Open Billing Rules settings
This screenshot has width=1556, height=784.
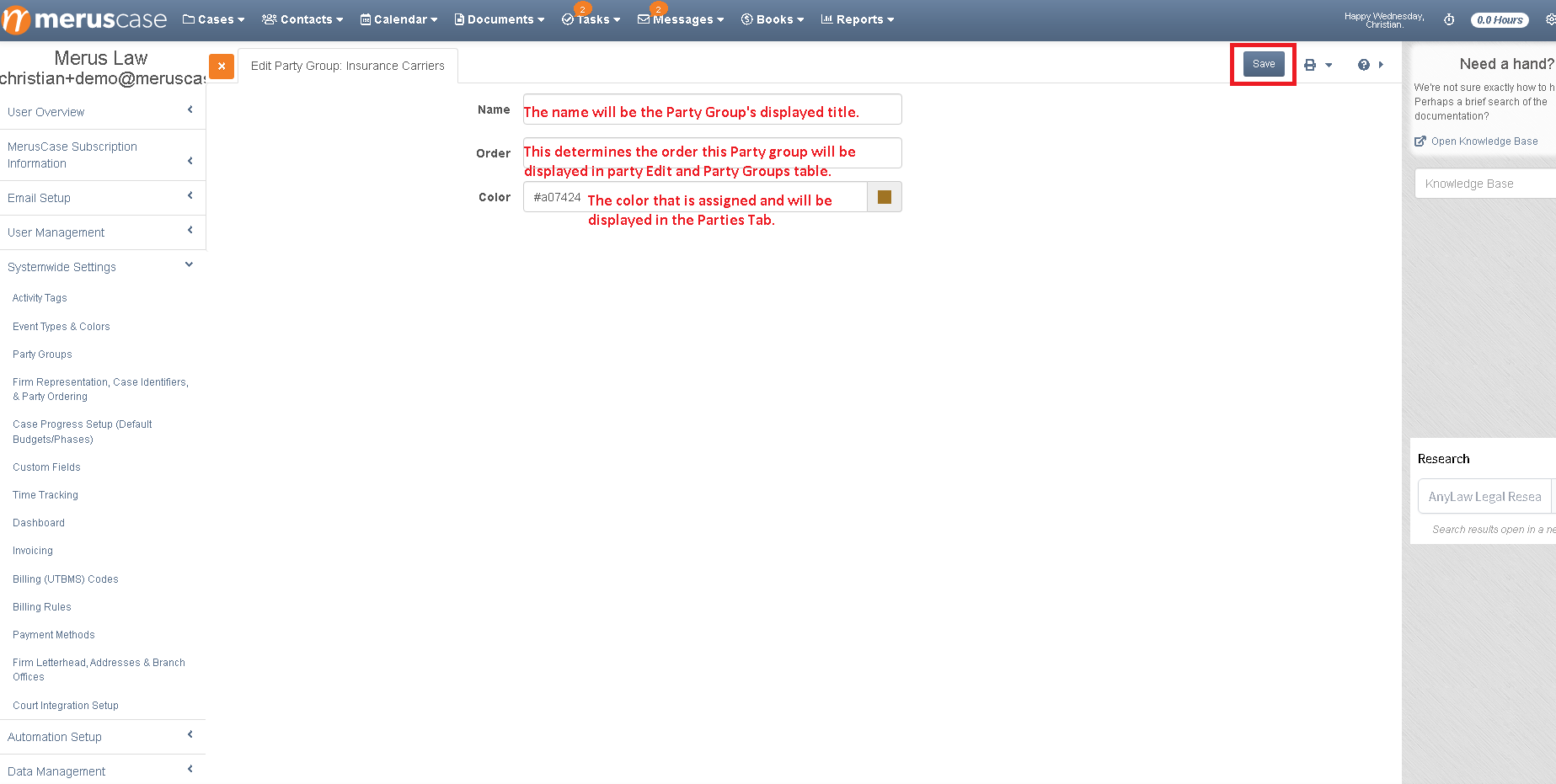pos(42,607)
